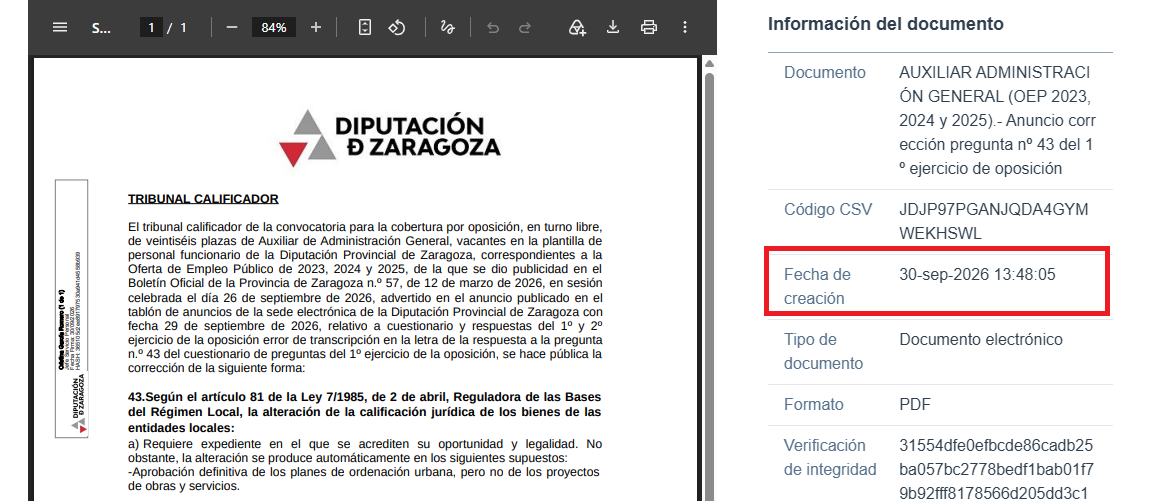The height and width of the screenshot is (501, 1161).
Task: Toggle fit to page icon
Action: [x=364, y=27]
